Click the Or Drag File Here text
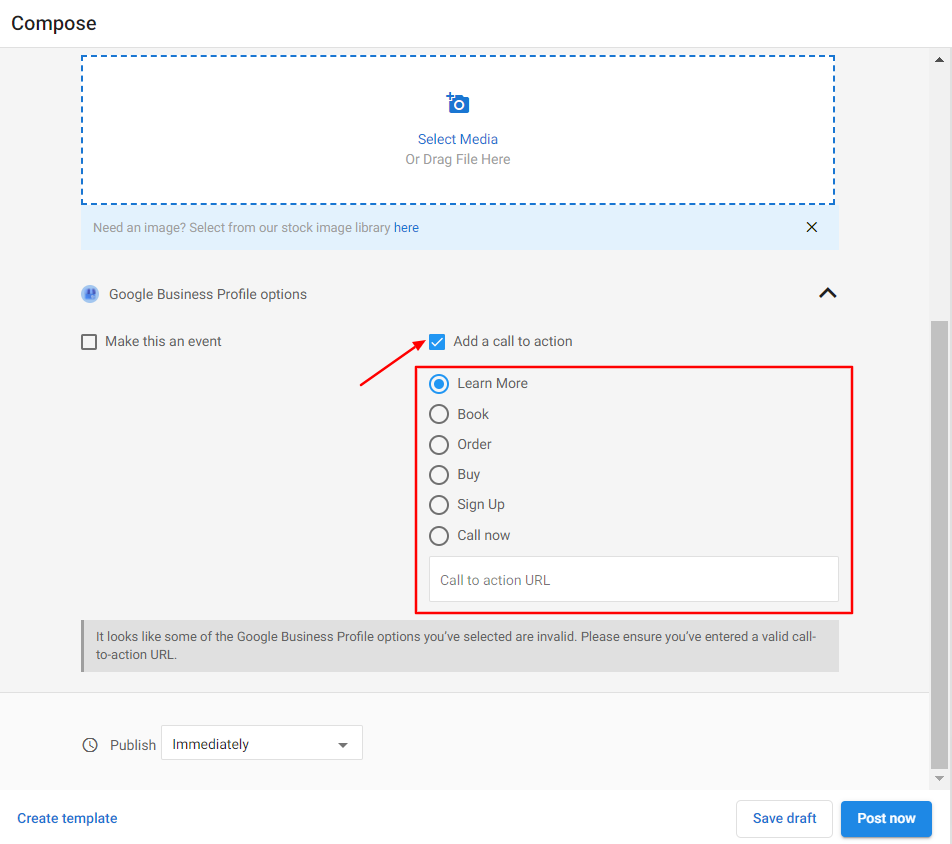Viewport: 952px width, 844px height. 458,159
